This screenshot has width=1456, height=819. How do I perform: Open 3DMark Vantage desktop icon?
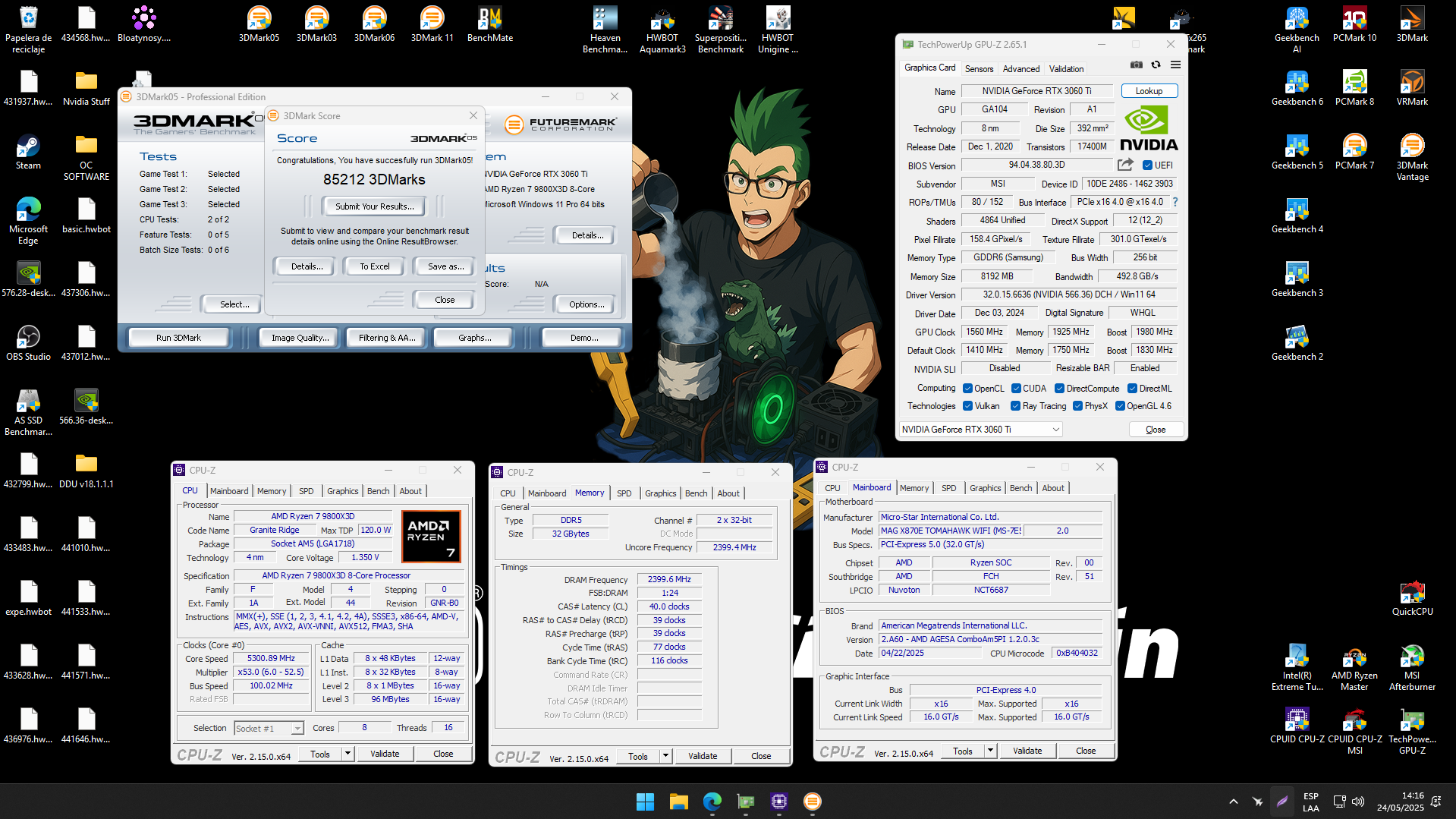click(1412, 157)
